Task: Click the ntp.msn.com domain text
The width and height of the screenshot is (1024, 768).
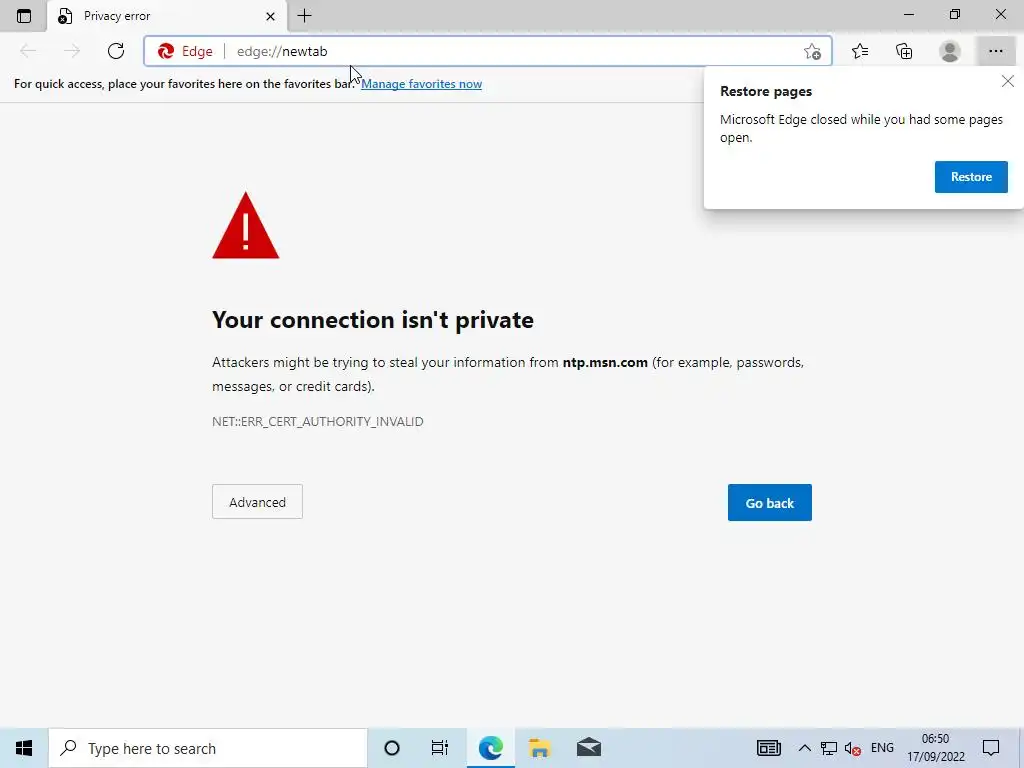Action: click(605, 362)
